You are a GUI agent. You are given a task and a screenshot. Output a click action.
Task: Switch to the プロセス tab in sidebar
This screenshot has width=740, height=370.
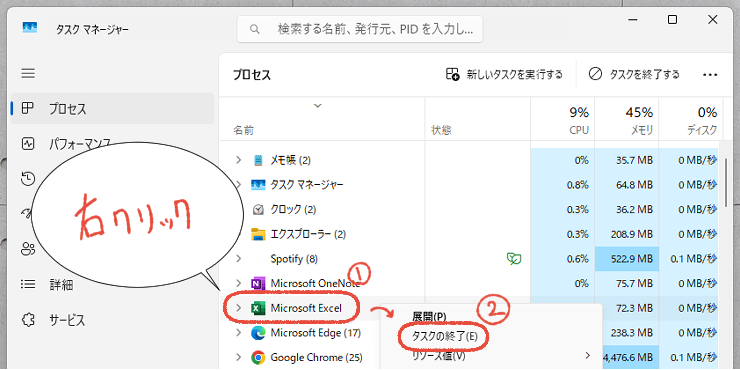pos(112,109)
